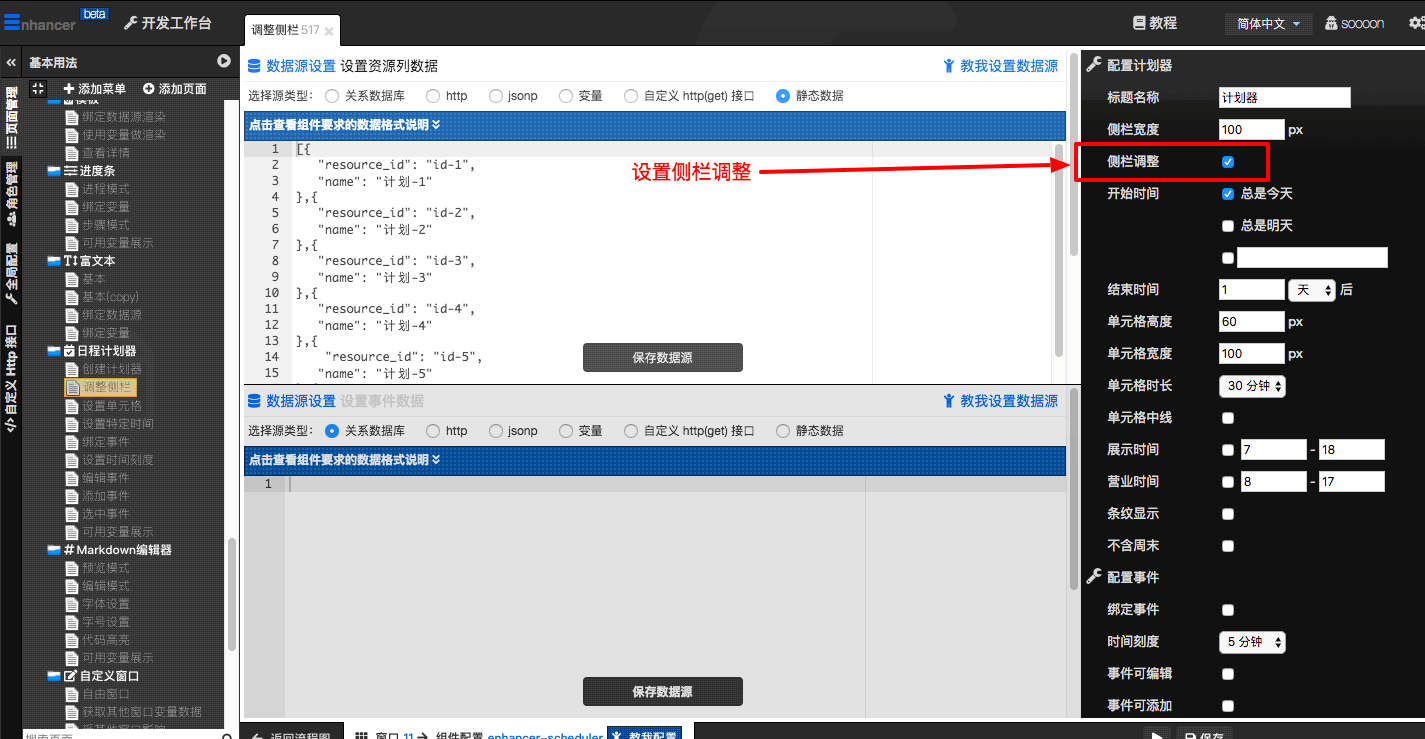Image resolution: width=1425 pixels, height=739 pixels.
Task: Select the jsonp radio button in resource datasource
Action: point(496,96)
